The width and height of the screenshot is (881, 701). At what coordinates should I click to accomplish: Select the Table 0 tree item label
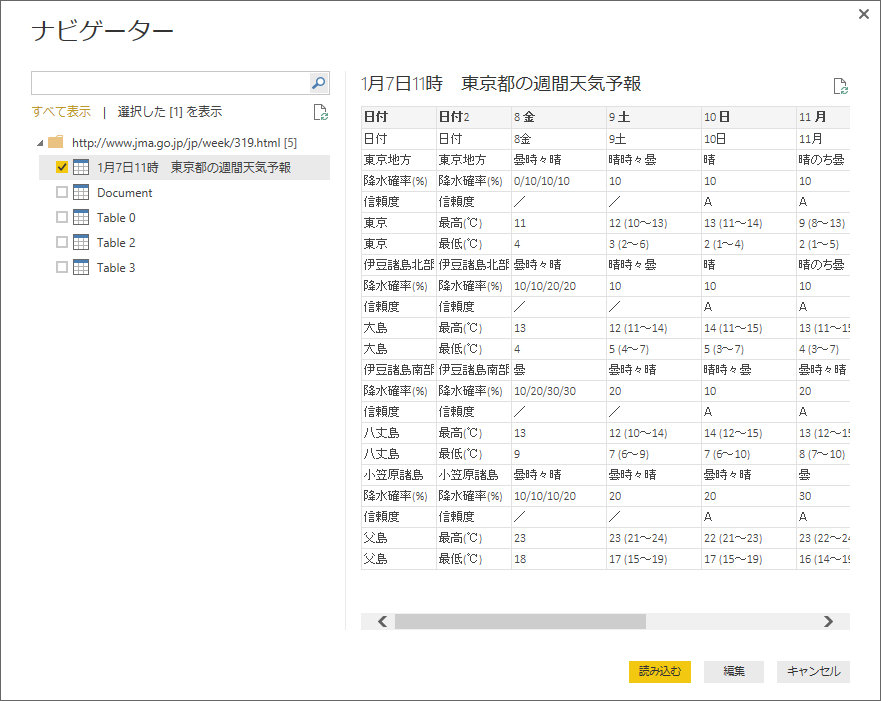click(116, 217)
